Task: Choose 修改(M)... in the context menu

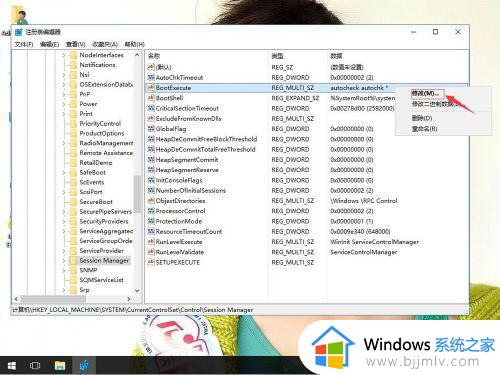Action: pyautogui.click(x=425, y=93)
